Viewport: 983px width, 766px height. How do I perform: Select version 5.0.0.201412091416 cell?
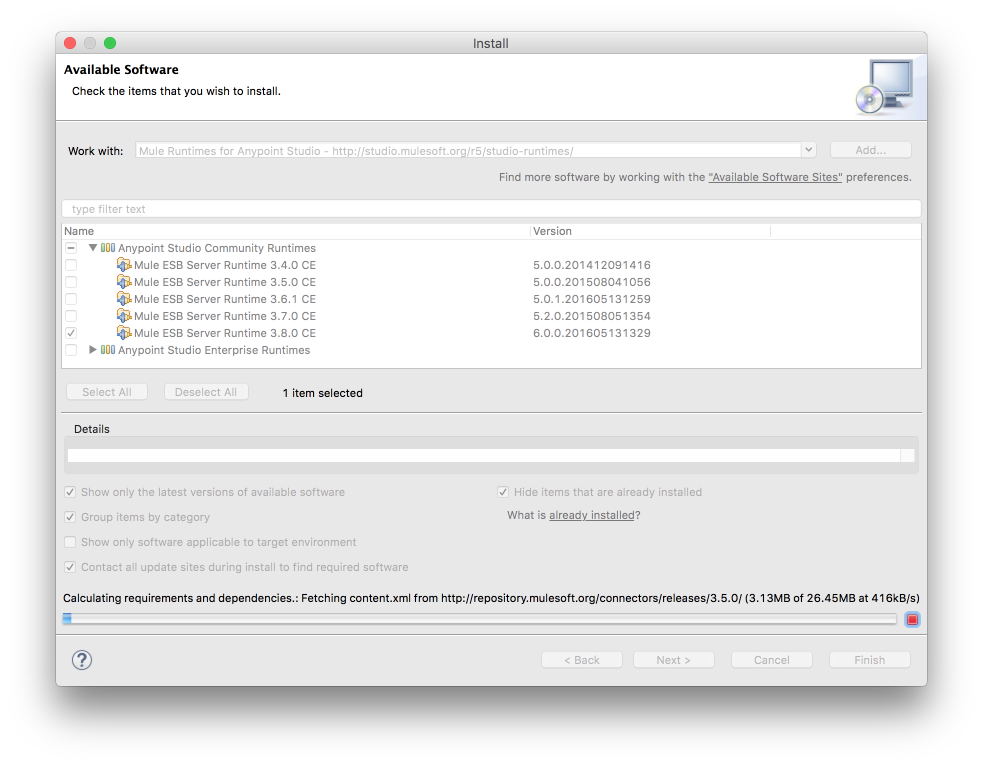[x=591, y=265]
